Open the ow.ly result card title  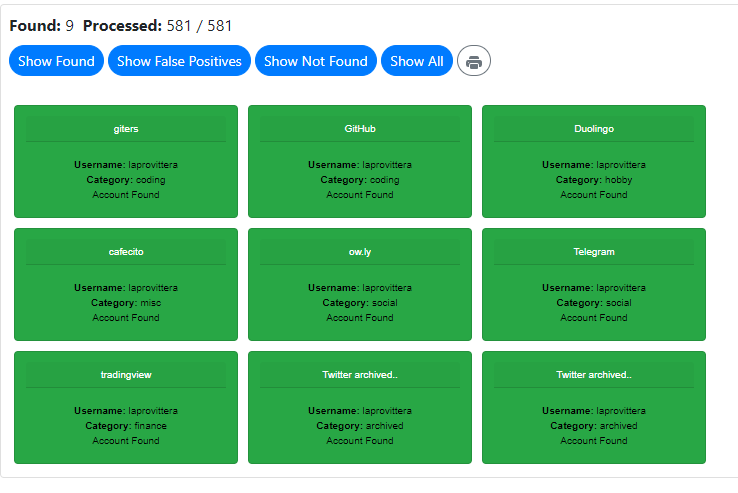tap(360, 251)
